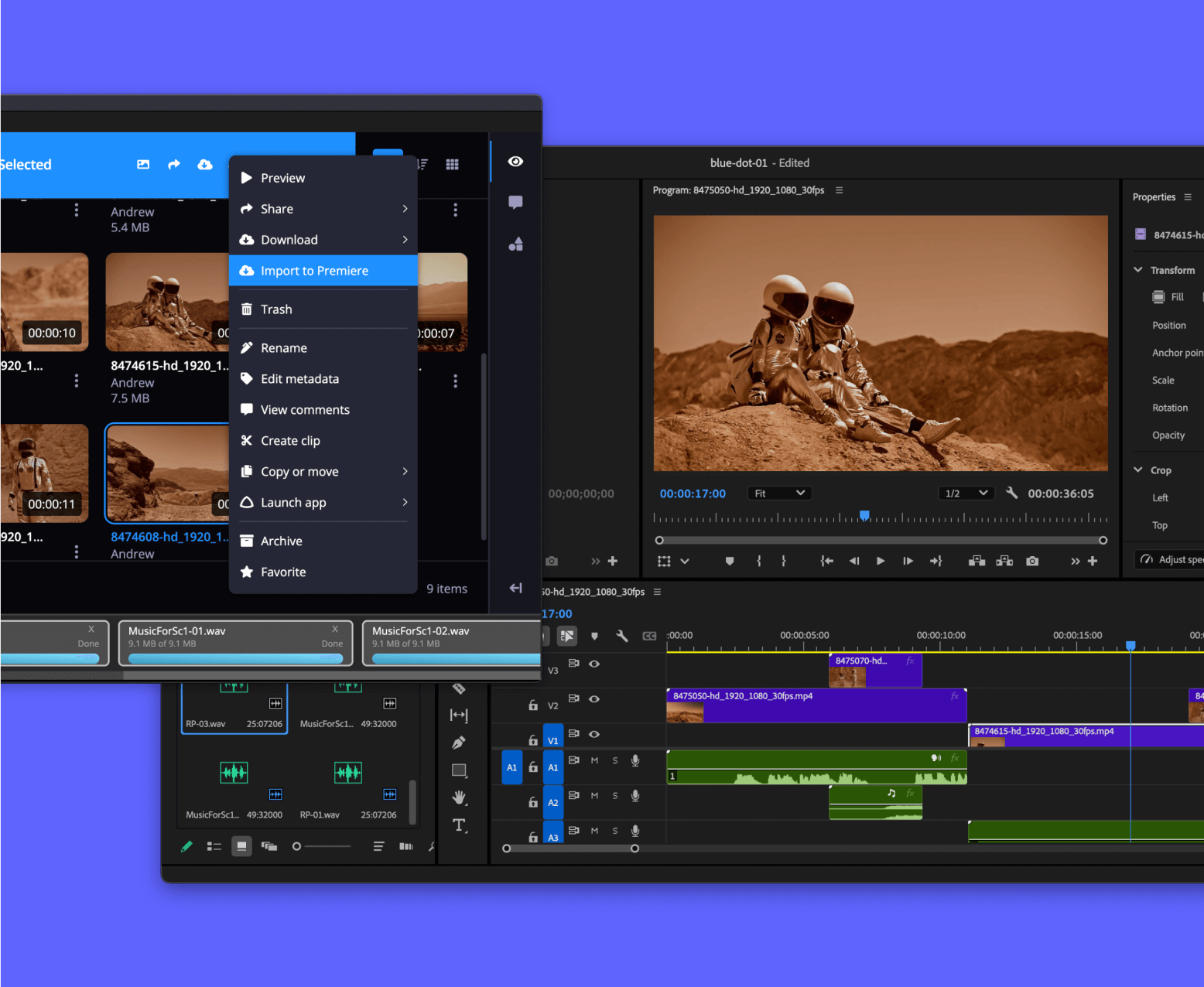Expand the Launch app submenu arrow
Image resolution: width=1204 pixels, height=987 pixels.
pyautogui.click(x=405, y=503)
